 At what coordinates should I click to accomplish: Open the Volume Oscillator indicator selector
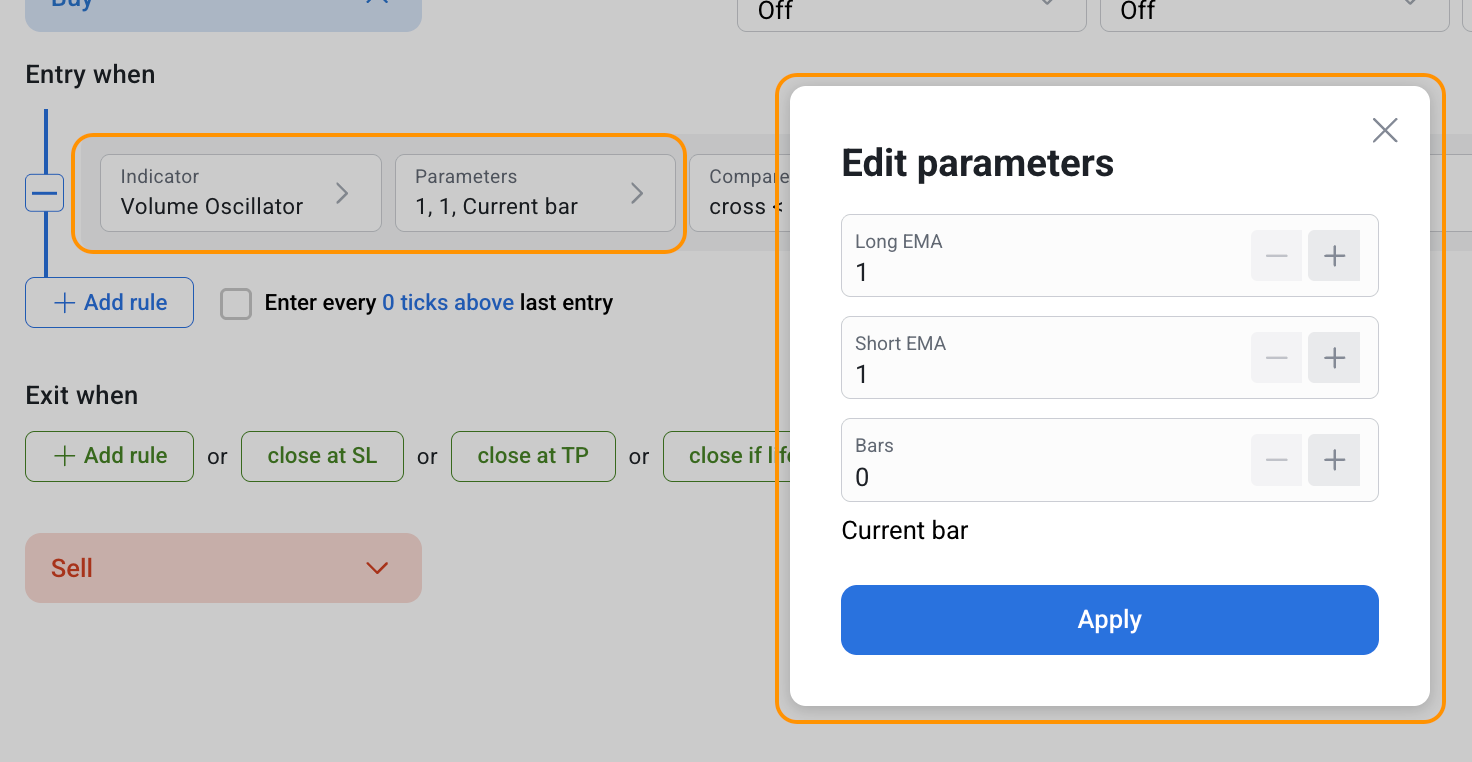(x=240, y=193)
